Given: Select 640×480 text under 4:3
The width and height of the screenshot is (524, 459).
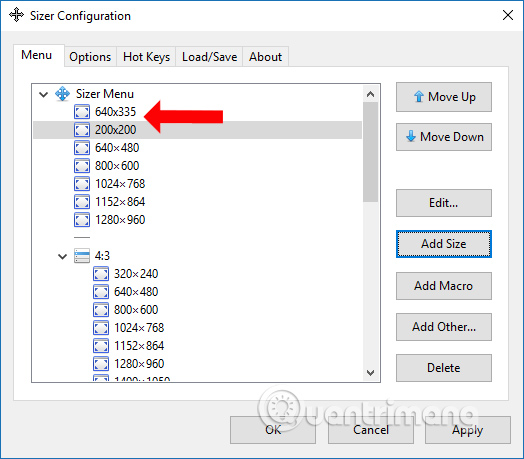Looking at the screenshot, I should click(136, 292).
